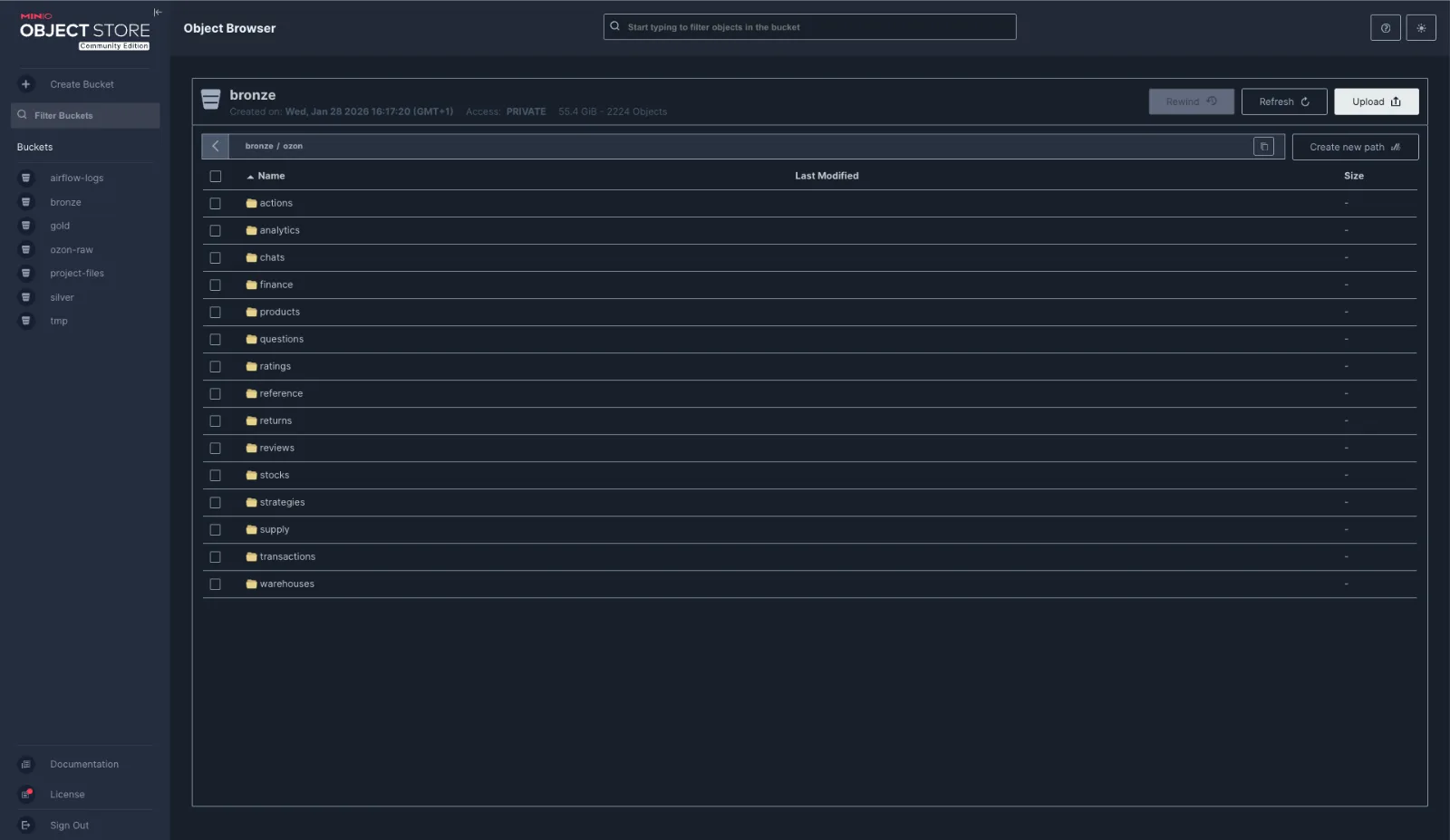
Task: Click the Last Modified column header
Action: (x=826, y=176)
